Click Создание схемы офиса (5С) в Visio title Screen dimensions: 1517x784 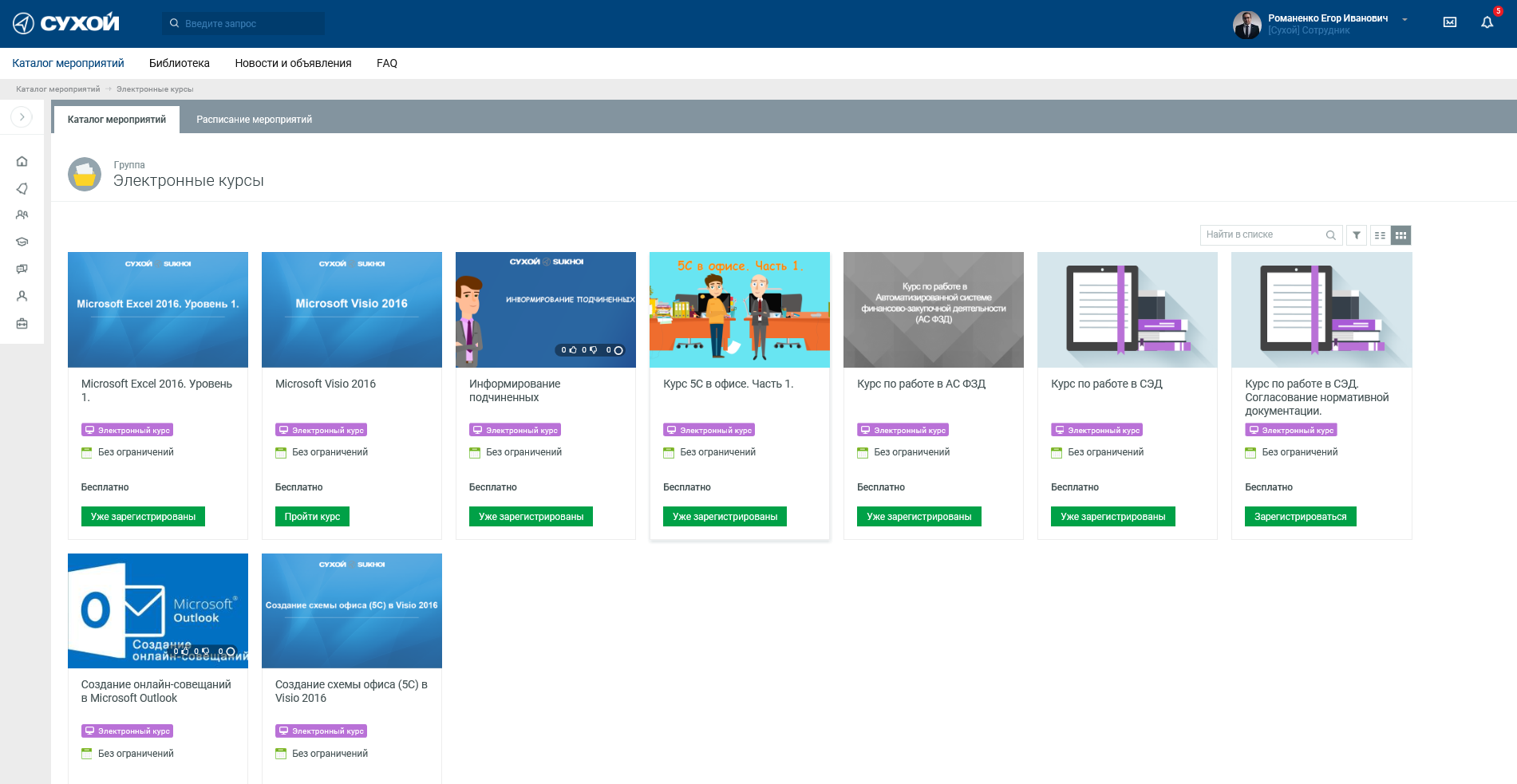coord(351,691)
